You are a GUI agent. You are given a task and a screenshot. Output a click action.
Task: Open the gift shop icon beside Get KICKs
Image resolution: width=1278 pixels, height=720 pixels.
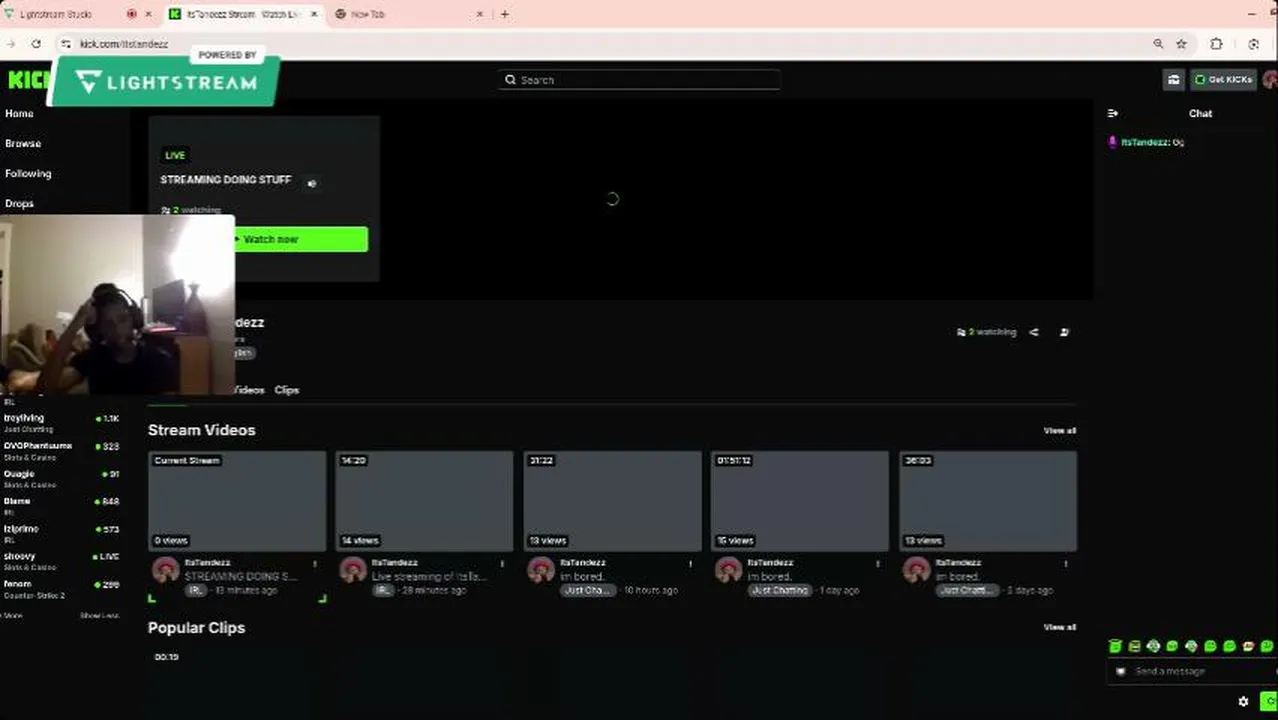pyautogui.click(x=1174, y=79)
